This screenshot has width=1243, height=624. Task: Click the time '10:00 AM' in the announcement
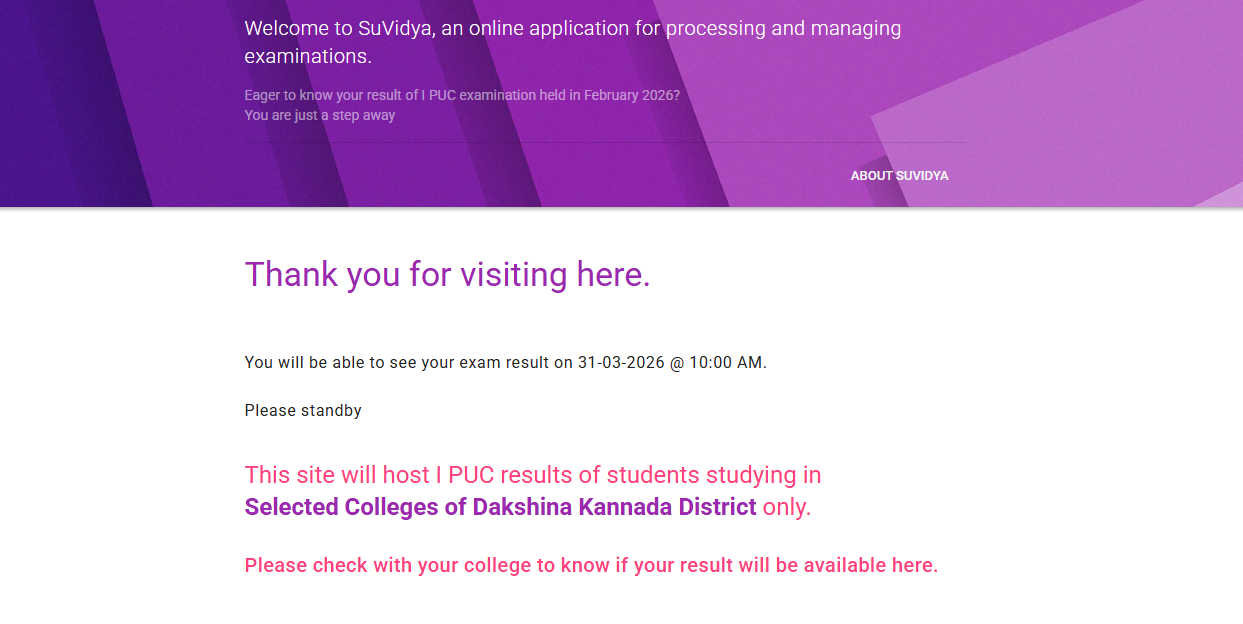pos(727,362)
